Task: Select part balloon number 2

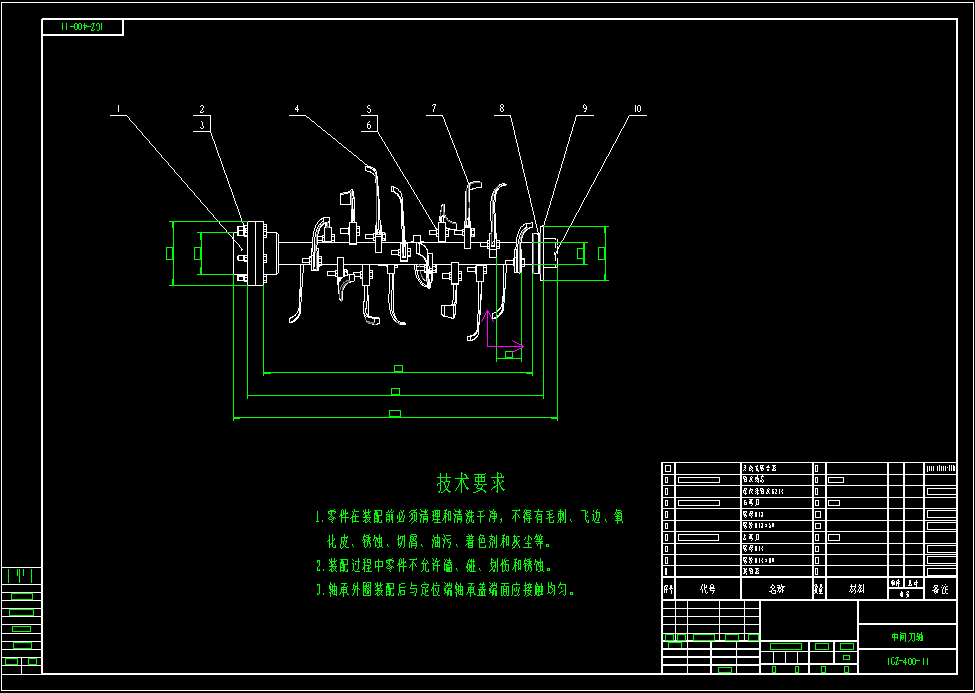Action: [x=201, y=109]
